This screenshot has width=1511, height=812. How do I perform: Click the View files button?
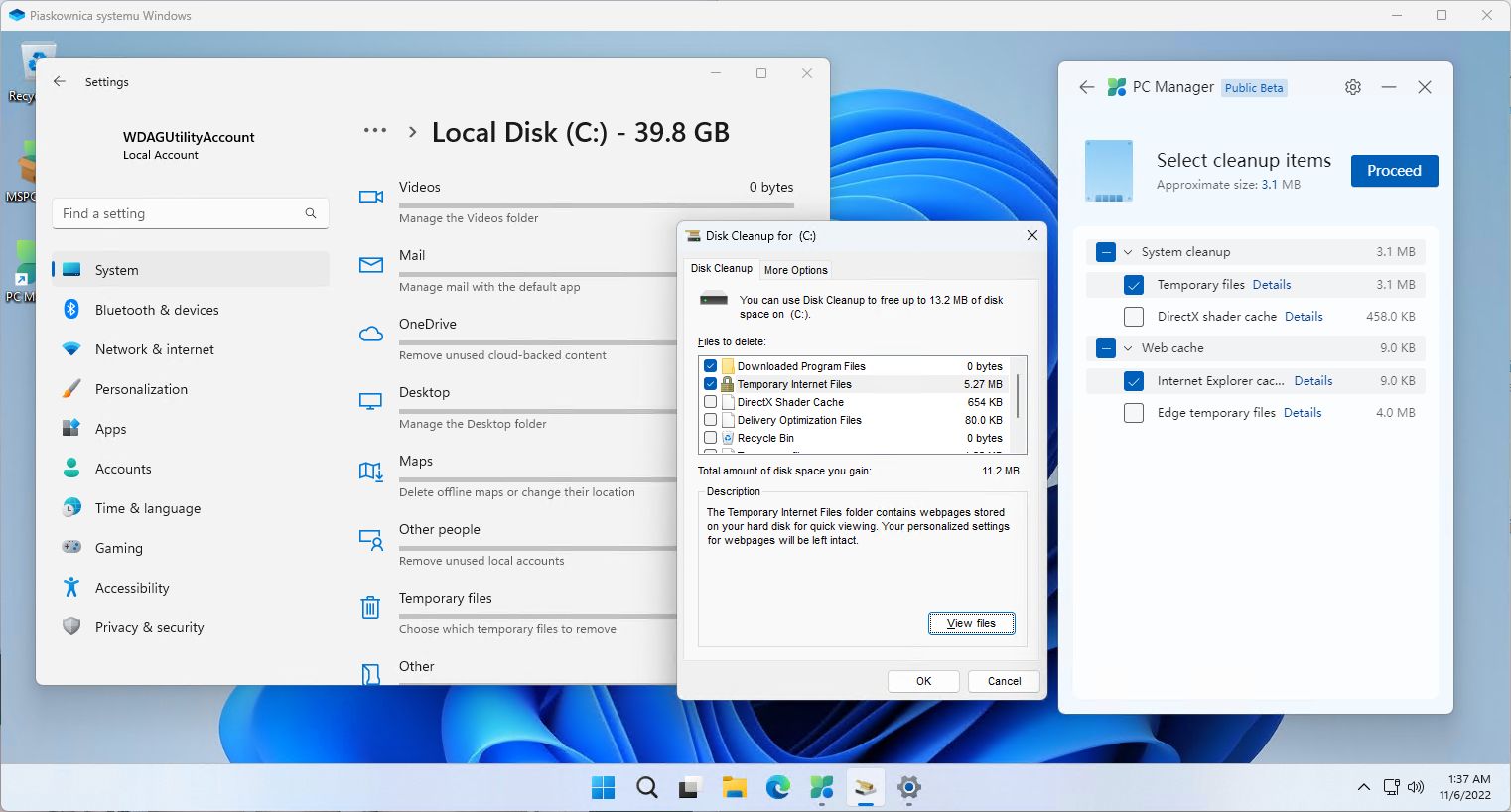[971, 623]
